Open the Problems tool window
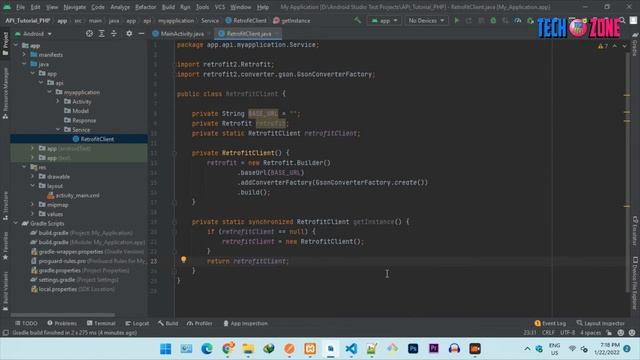 [62, 323]
